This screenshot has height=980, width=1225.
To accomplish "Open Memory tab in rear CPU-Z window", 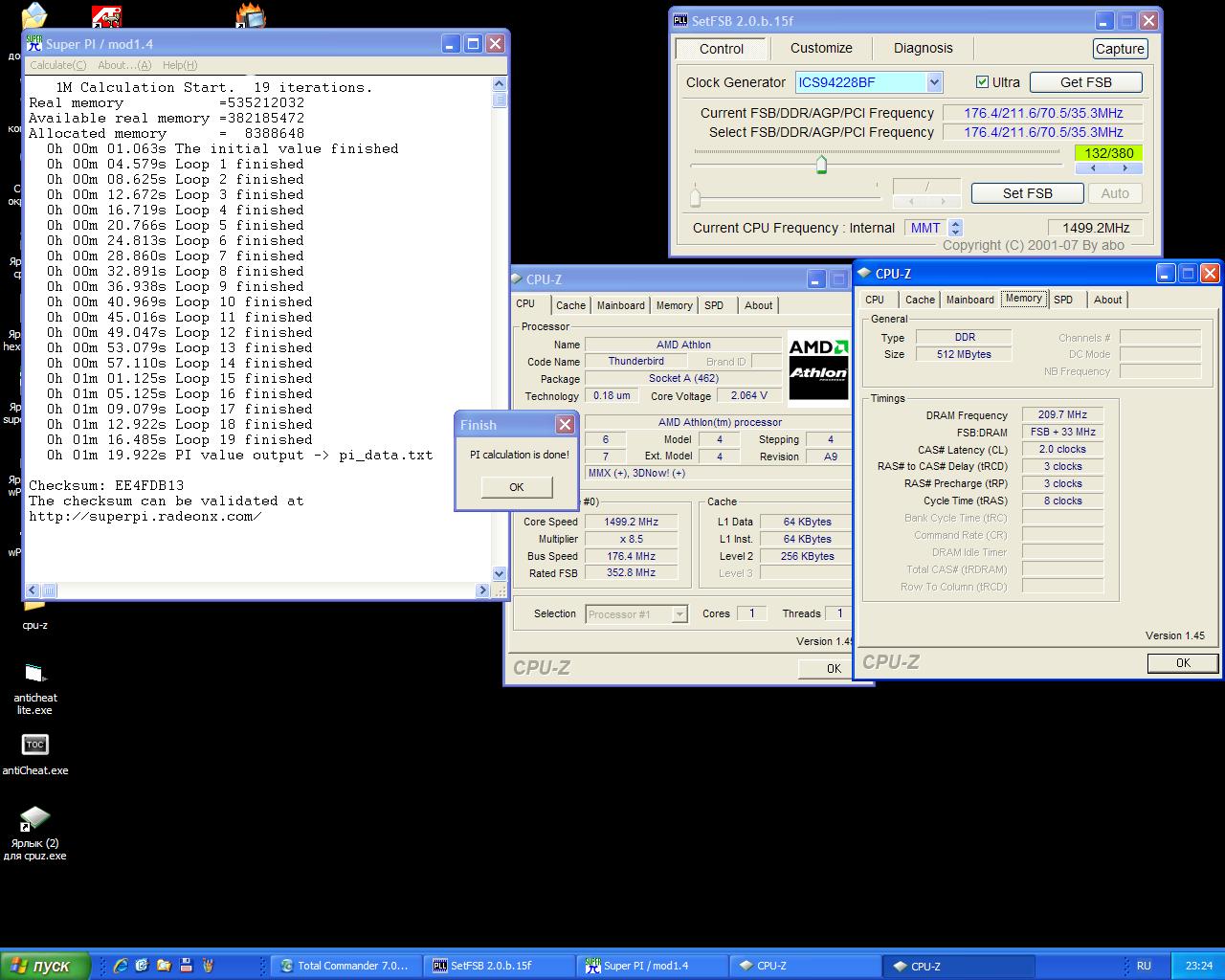I will pos(674,305).
